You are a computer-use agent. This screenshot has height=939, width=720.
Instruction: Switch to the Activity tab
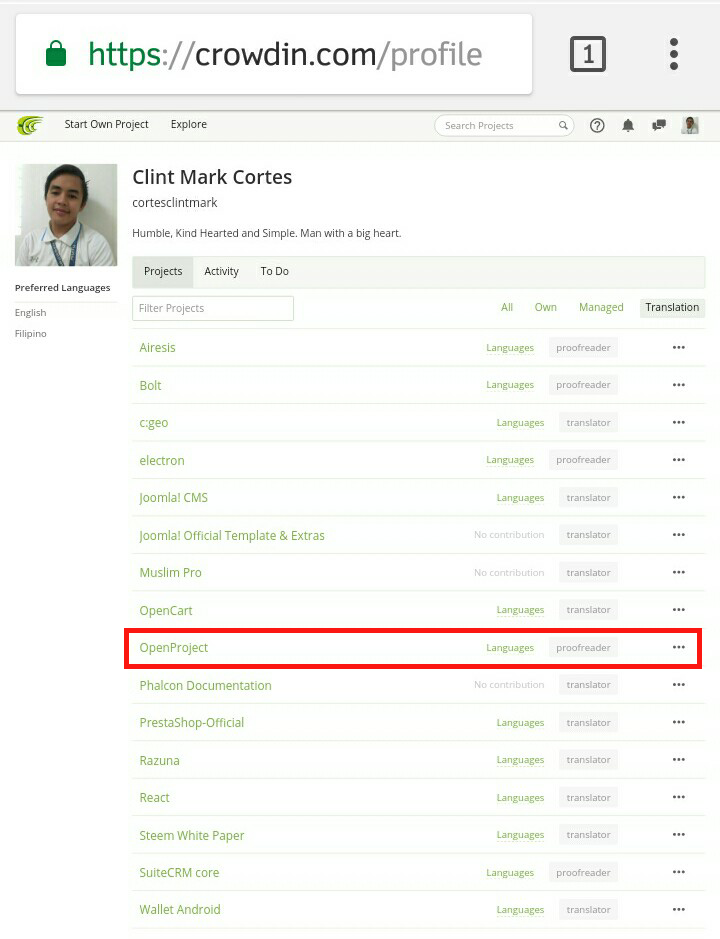pyautogui.click(x=221, y=271)
